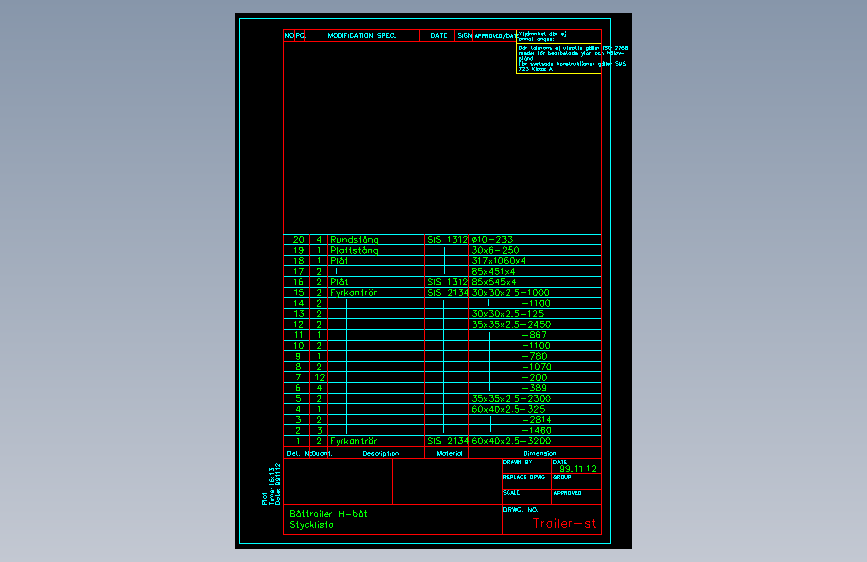Click the title 'Båttrailer H-båt'
The height and width of the screenshot is (562, 867).
click(328, 513)
